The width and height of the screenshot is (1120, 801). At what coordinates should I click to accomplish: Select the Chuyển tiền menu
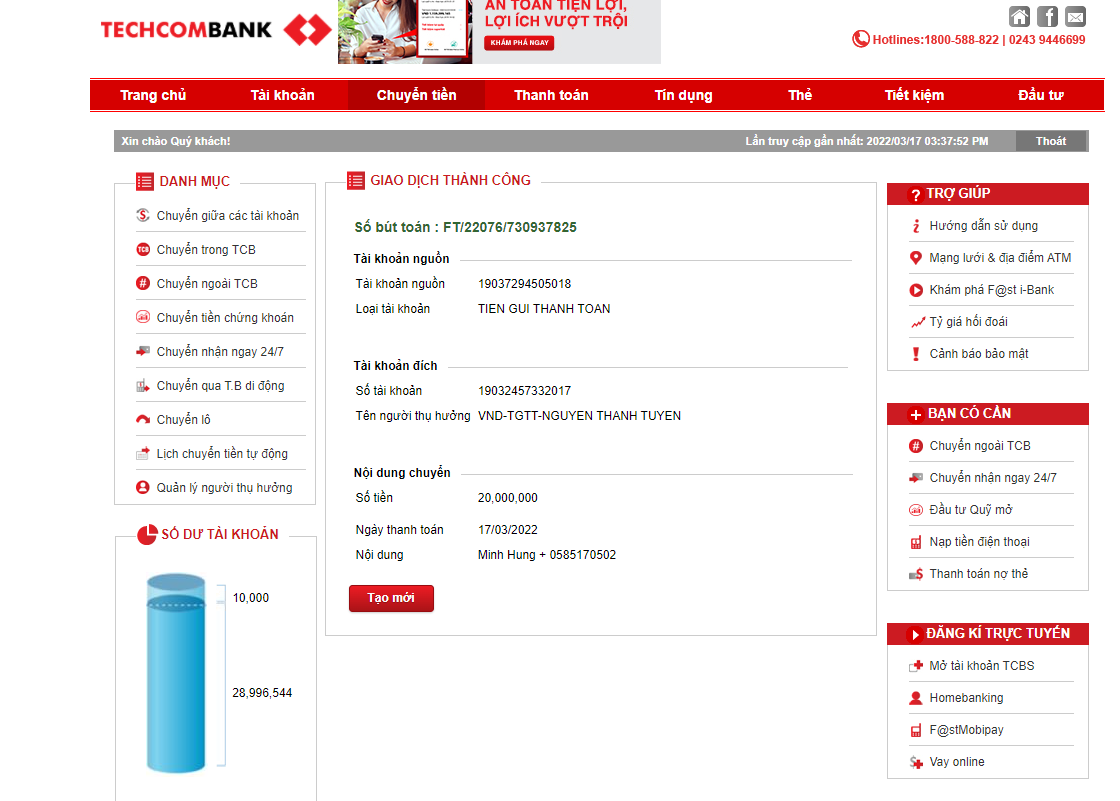tap(416, 95)
